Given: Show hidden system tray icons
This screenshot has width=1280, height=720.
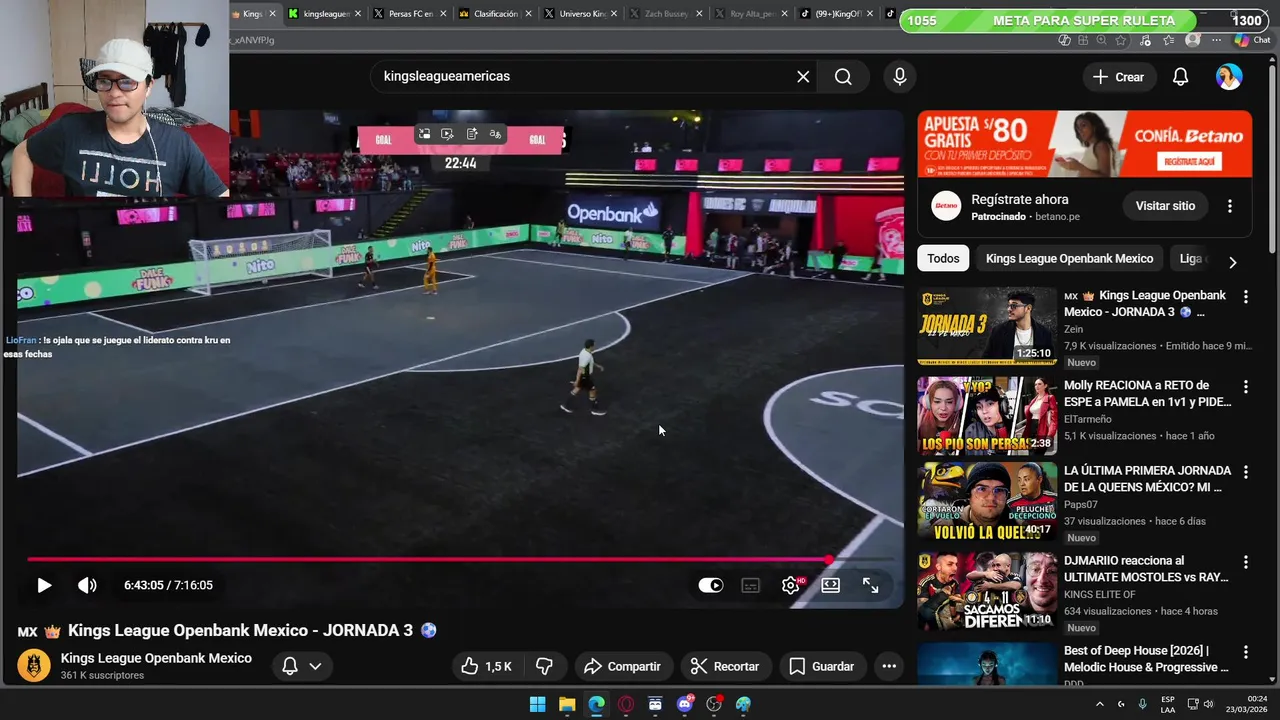Looking at the screenshot, I should pyautogui.click(x=1099, y=704).
